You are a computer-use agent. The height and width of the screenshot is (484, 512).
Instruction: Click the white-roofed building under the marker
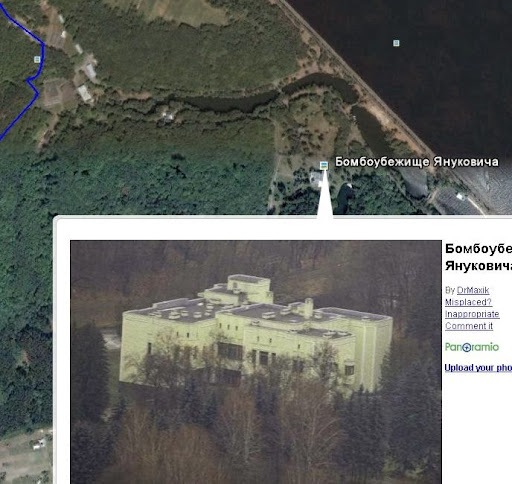point(316,179)
